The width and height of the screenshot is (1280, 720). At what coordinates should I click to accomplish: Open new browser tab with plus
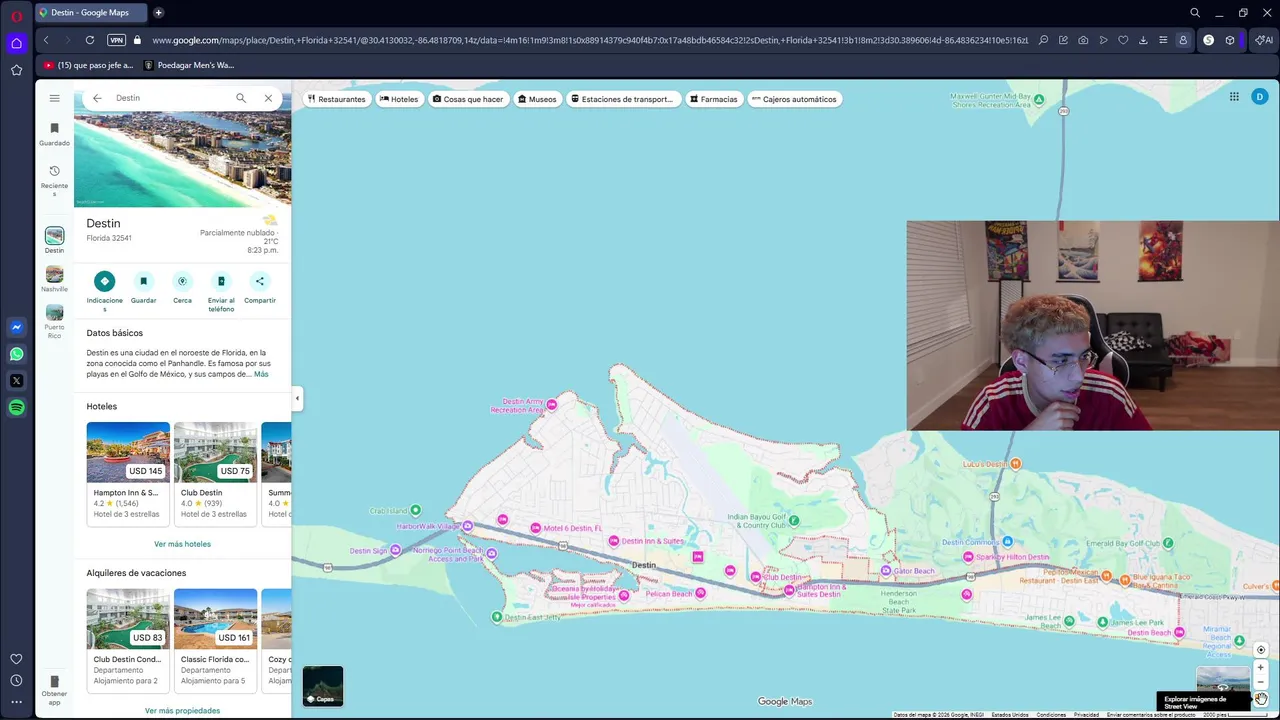pos(158,13)
